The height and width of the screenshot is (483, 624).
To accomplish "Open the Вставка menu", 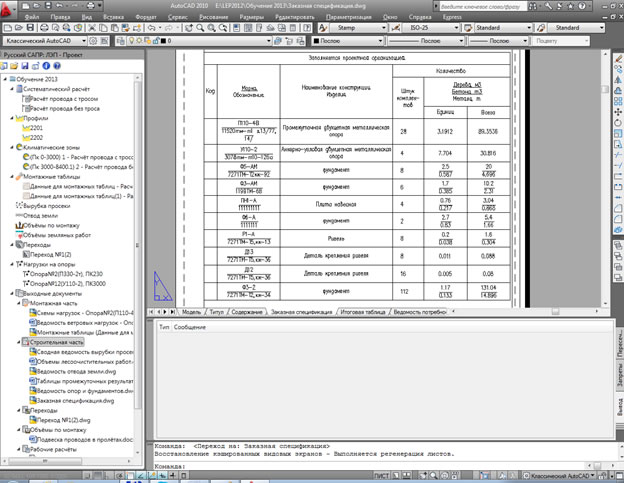I will coord(113,17).
